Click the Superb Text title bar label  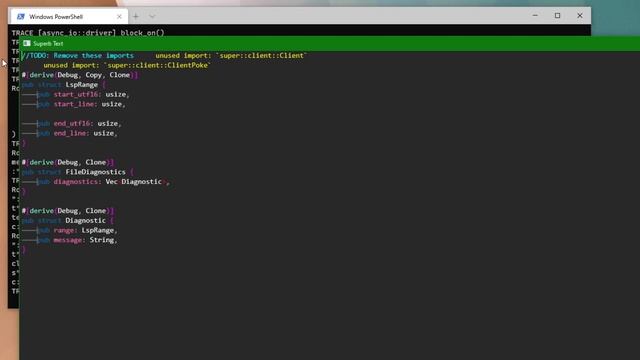48,44
